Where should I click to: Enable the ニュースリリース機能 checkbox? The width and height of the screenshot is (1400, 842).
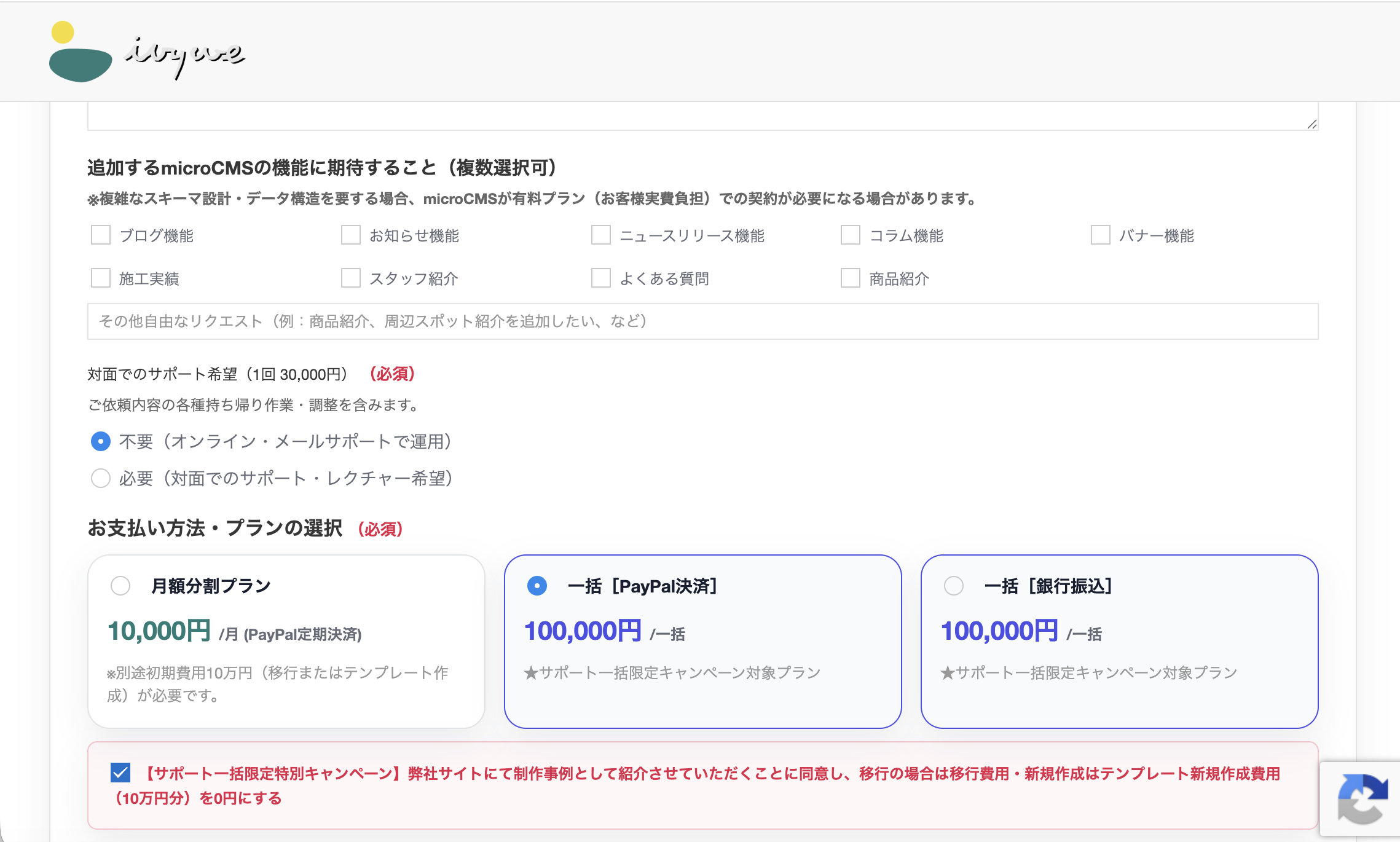point(601,235)
